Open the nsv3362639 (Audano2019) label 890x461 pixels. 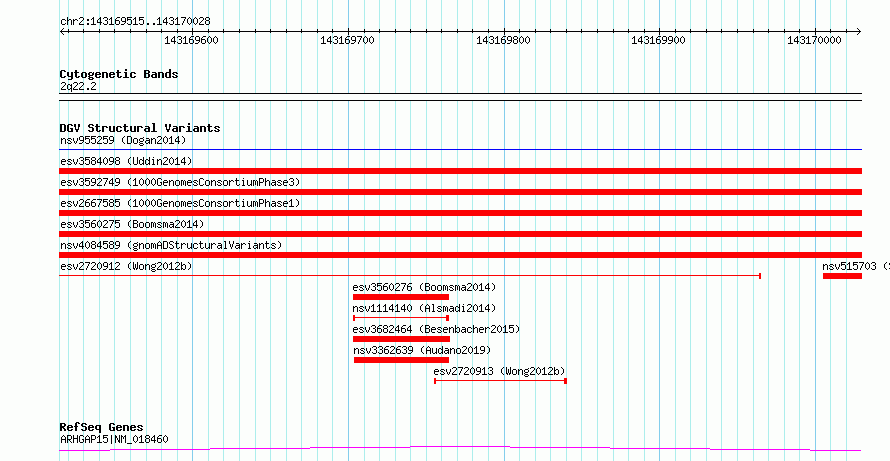coord(422,350)
